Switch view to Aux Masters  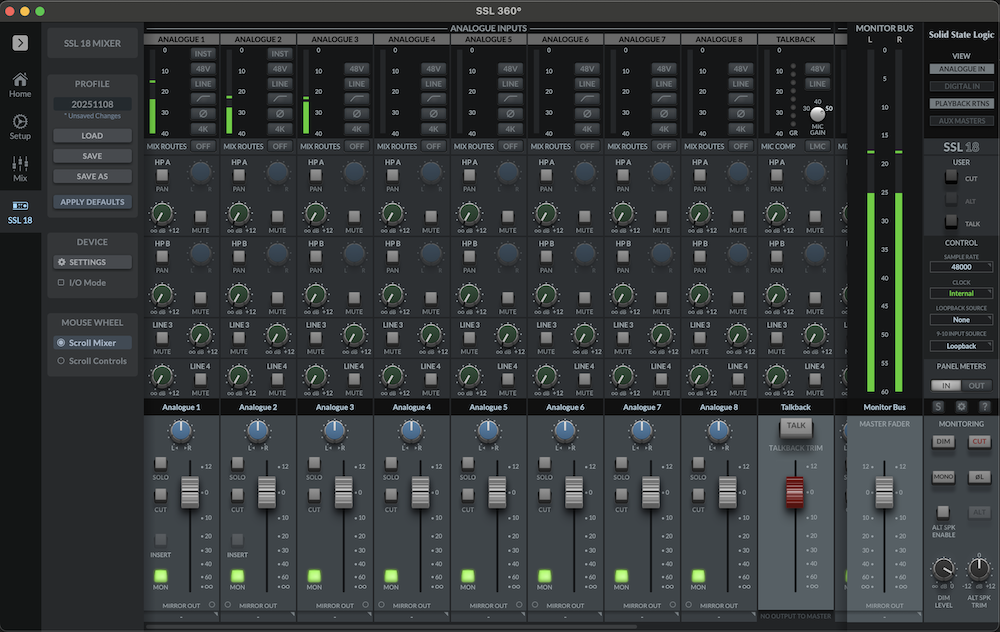coord(961,120)
